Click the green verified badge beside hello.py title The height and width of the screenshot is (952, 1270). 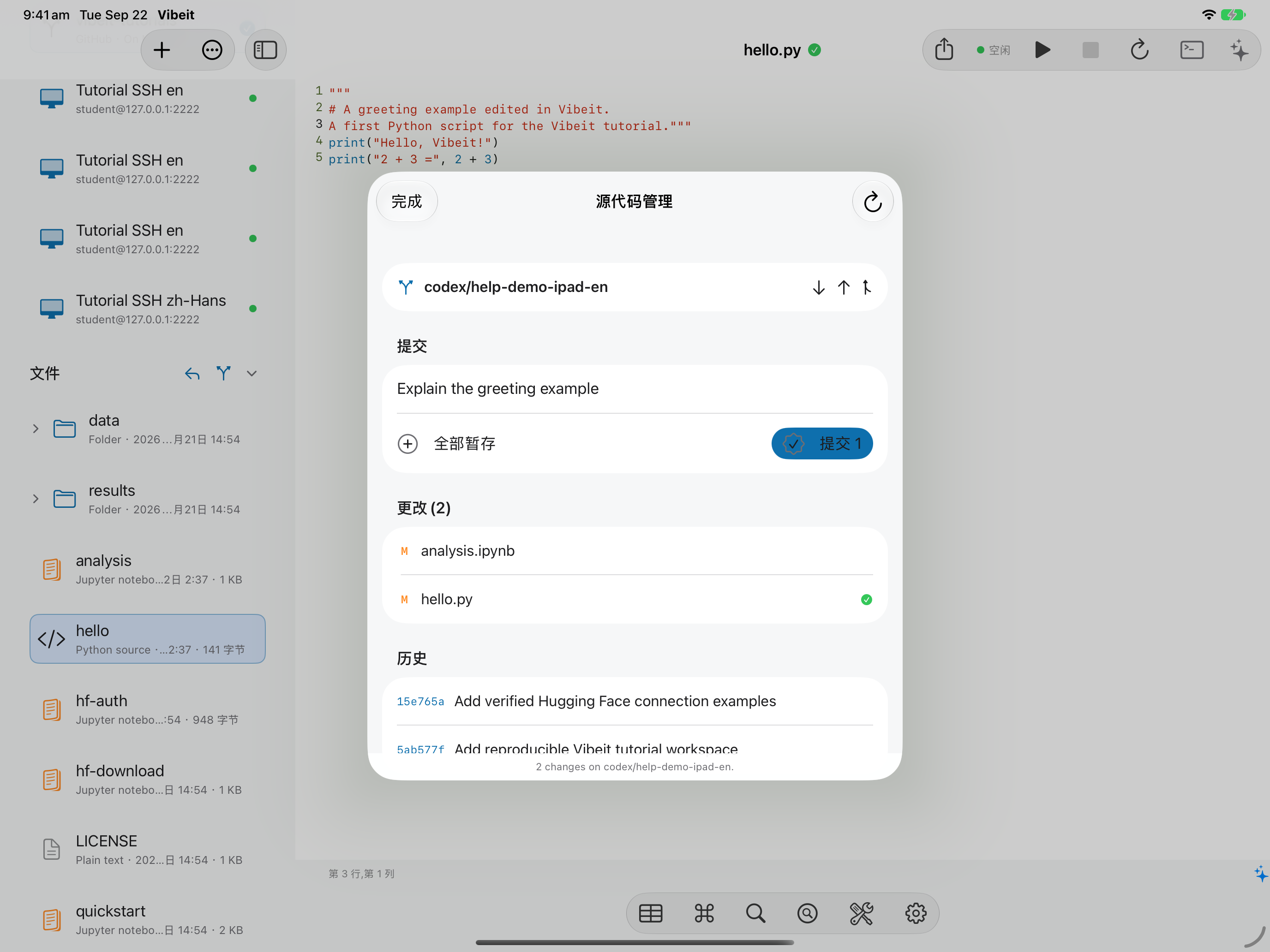[x=814, y=50]
